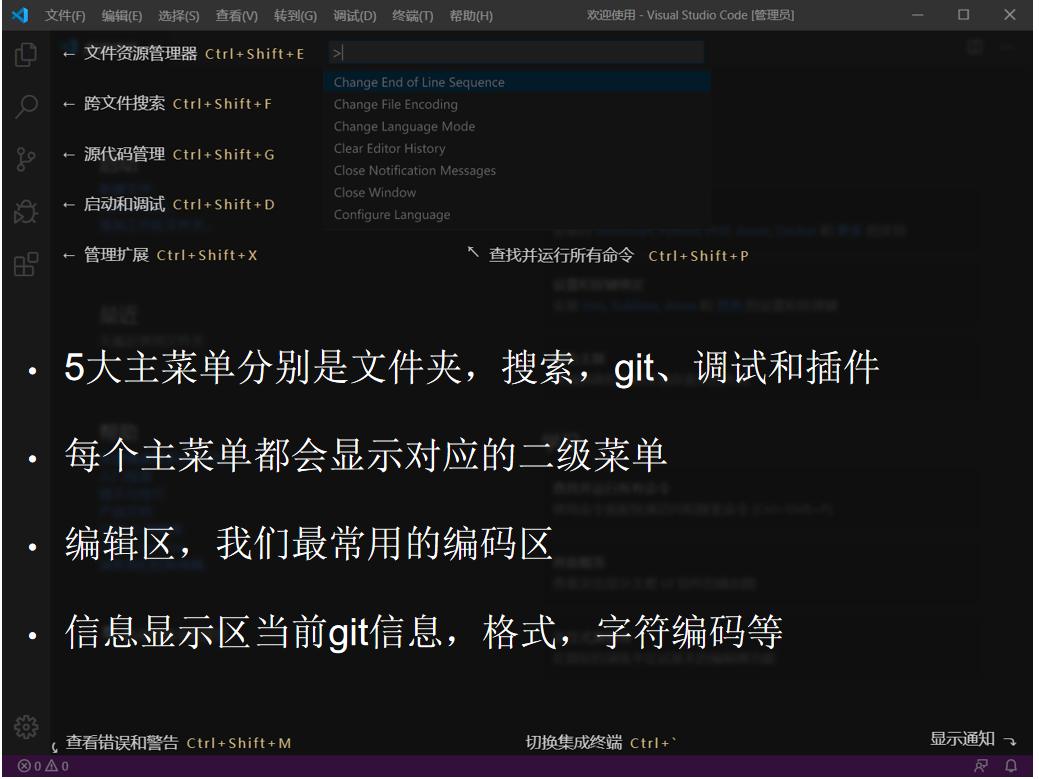Open the 选择(S) menu
Image resolution: width=1039 pixels, height=779 pixels.
coord(179,15)
